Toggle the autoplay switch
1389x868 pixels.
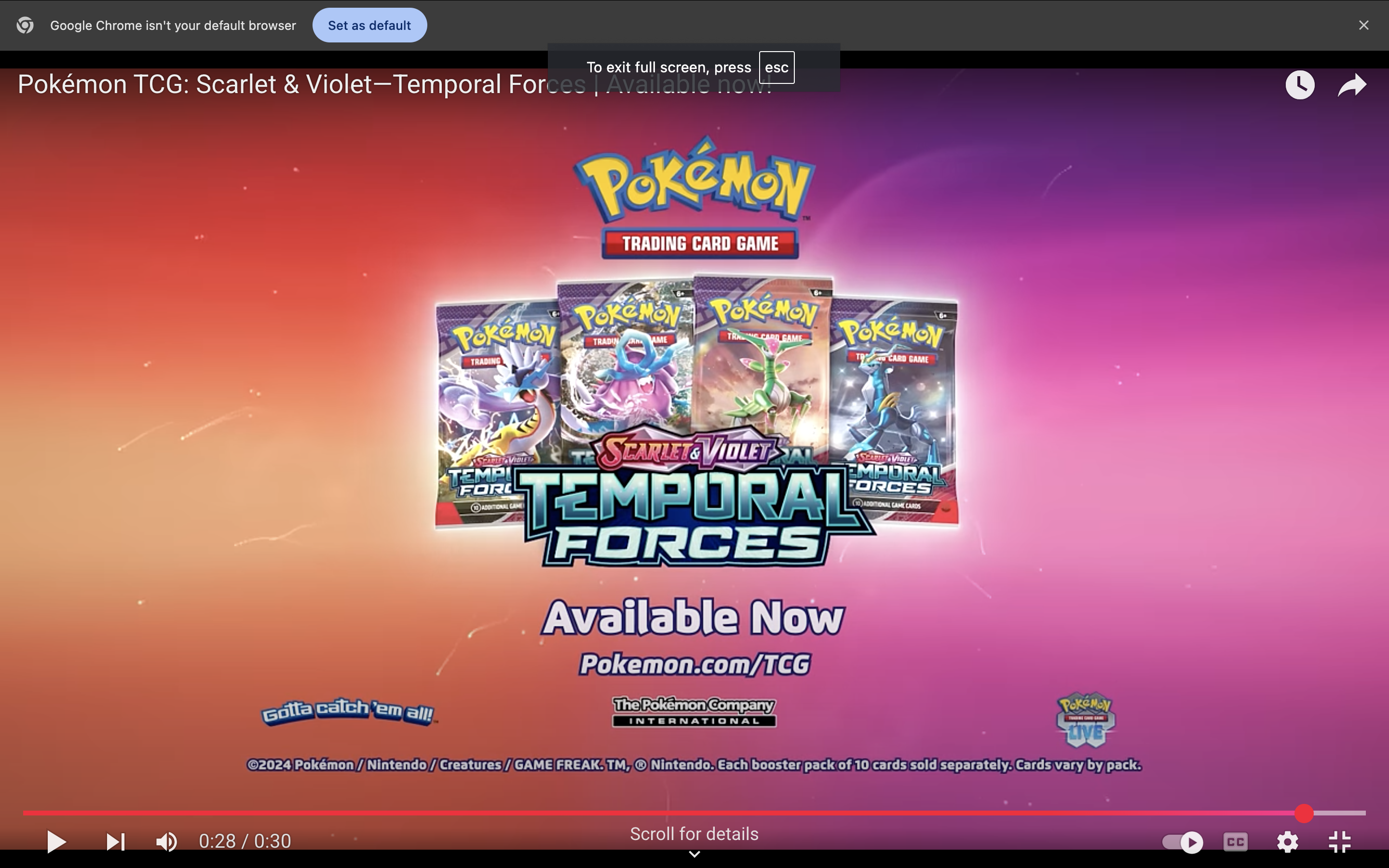1183,842
